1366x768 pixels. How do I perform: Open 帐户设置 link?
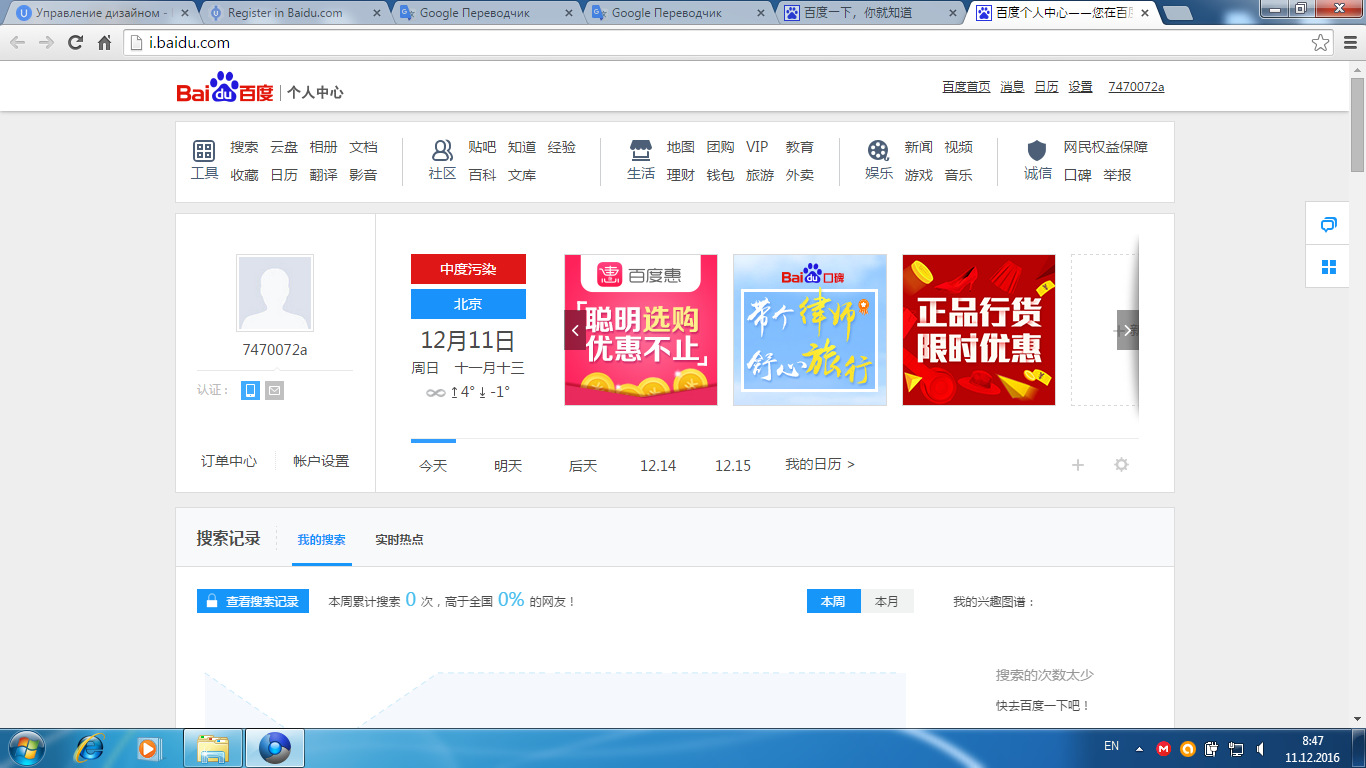point(321,461)
